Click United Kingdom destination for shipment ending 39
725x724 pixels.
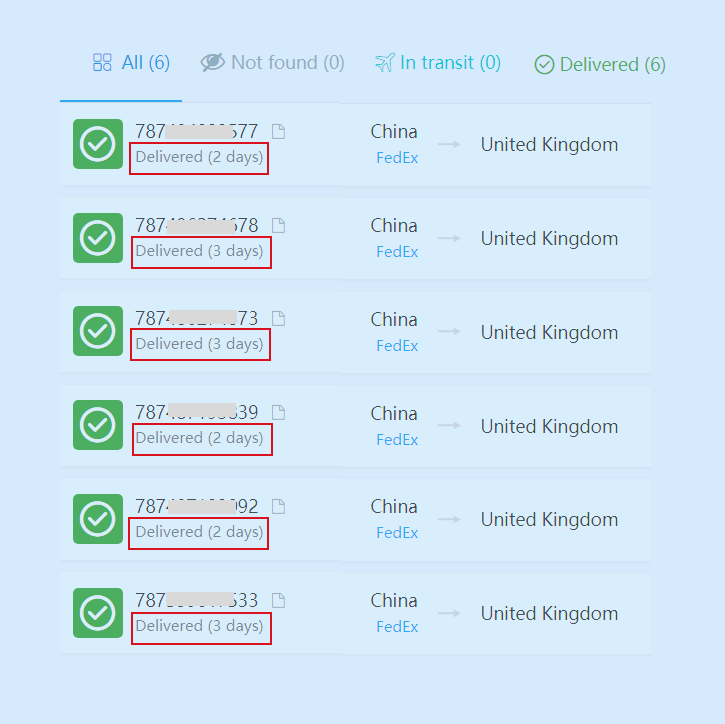[x=549, y=426]
